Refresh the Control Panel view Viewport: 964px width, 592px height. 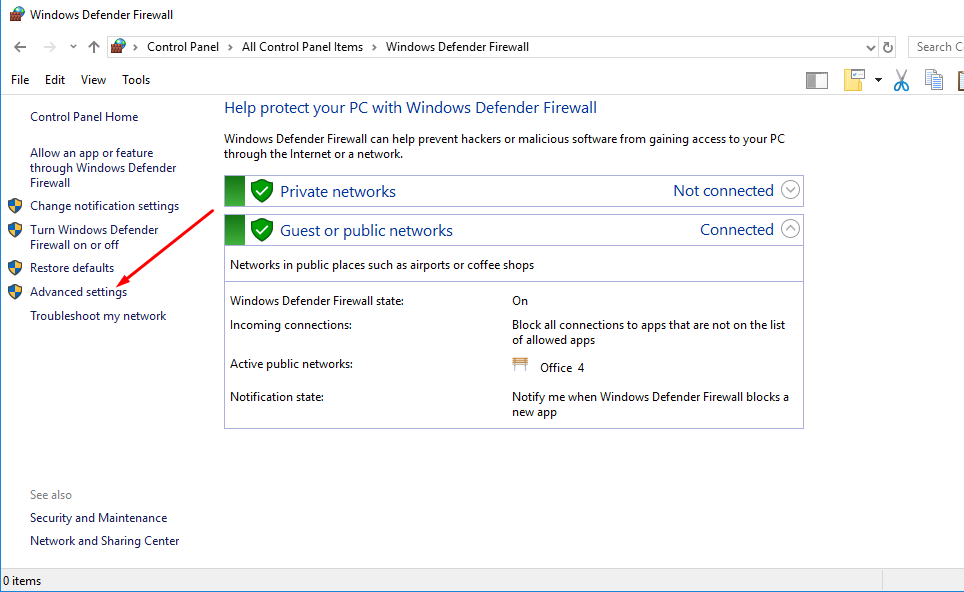click(x=888, y=47)
